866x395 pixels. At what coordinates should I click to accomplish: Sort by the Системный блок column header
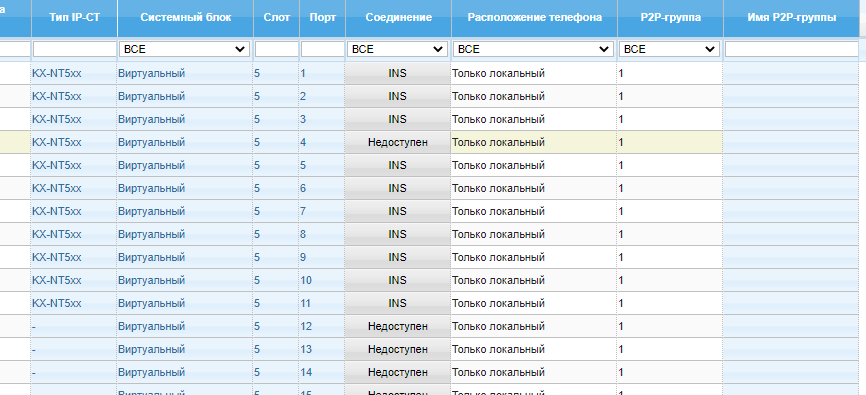186,18
